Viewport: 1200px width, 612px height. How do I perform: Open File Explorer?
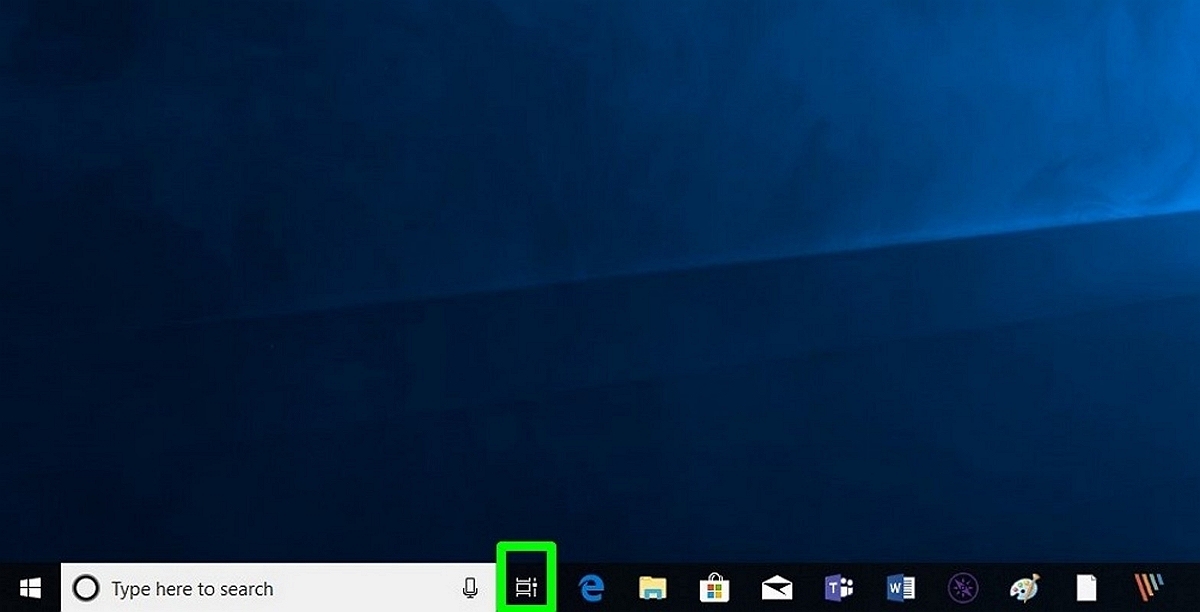[x=653, y=588]
